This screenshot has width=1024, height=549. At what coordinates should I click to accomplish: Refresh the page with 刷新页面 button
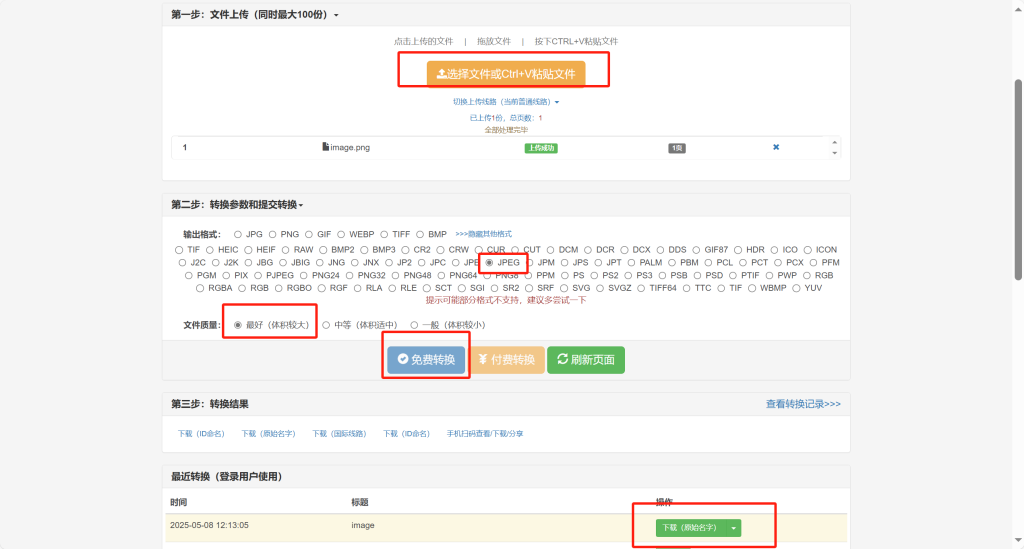[x=585, y=360]
